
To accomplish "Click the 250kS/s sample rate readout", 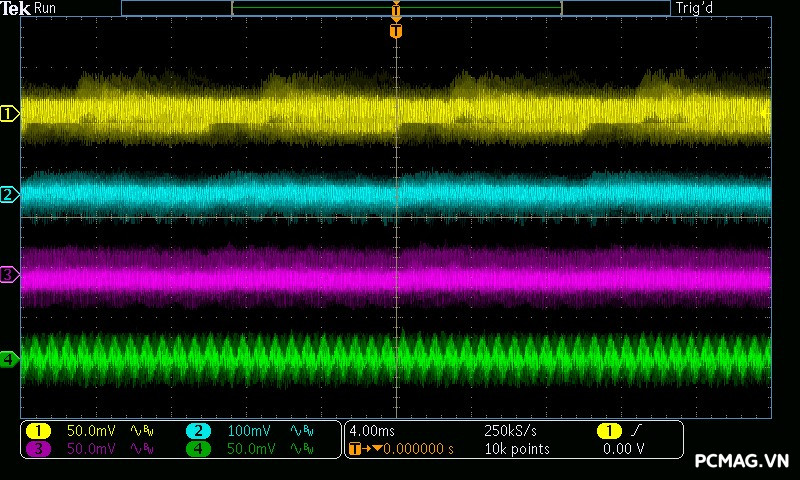I will (510, 431).
